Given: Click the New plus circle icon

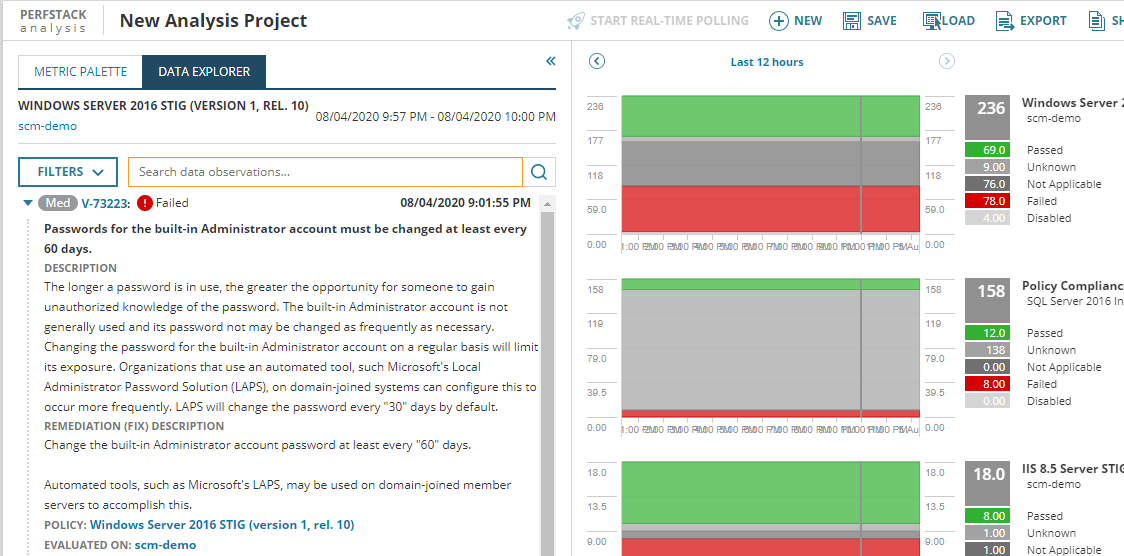Looking at the screenshot, I should [x=778, y=21].
